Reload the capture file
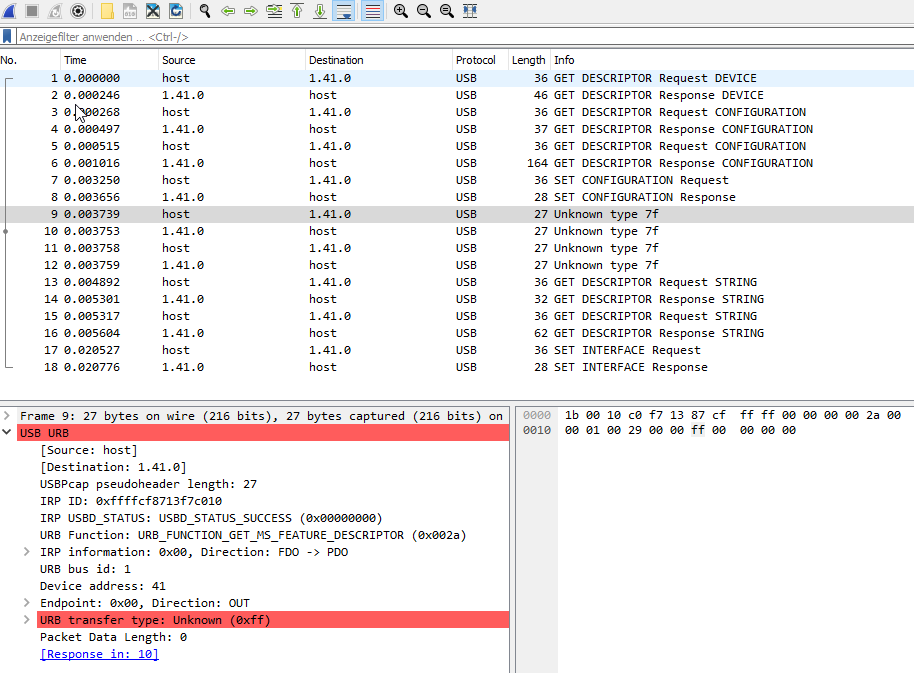Viewport: 914px width, 673px height. click(175, 10)
